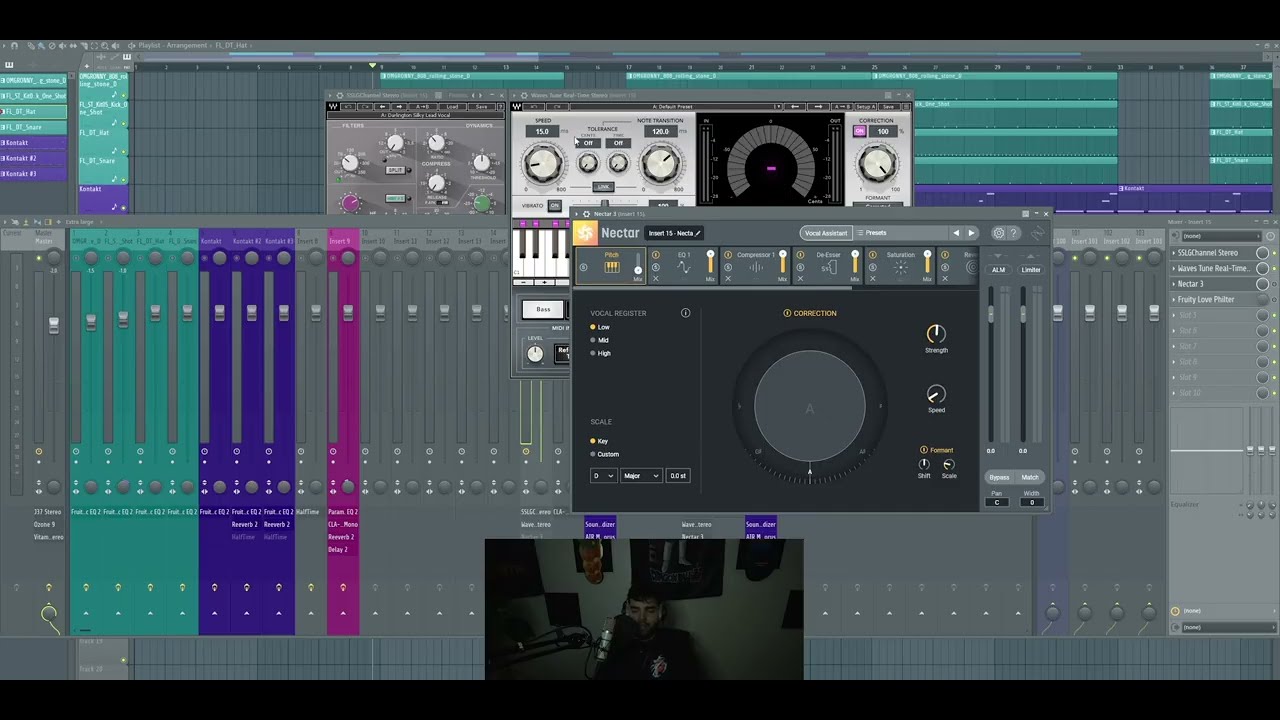
Task: Select Low vocal register
Action: [x=600, y=327]
